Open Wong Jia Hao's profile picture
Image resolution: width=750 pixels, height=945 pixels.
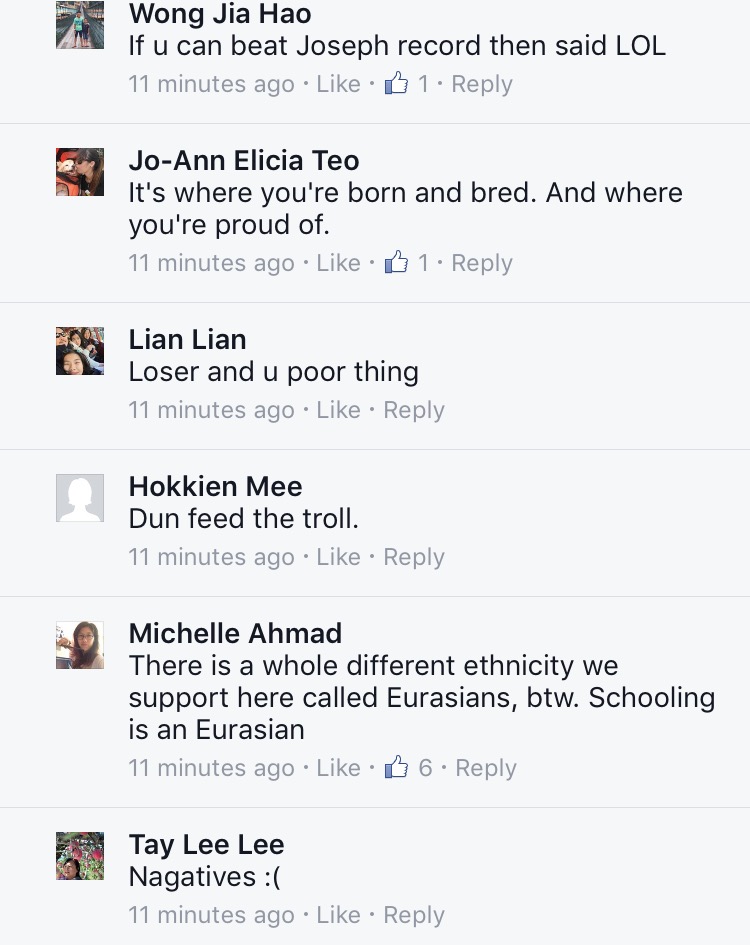(80, 25)
